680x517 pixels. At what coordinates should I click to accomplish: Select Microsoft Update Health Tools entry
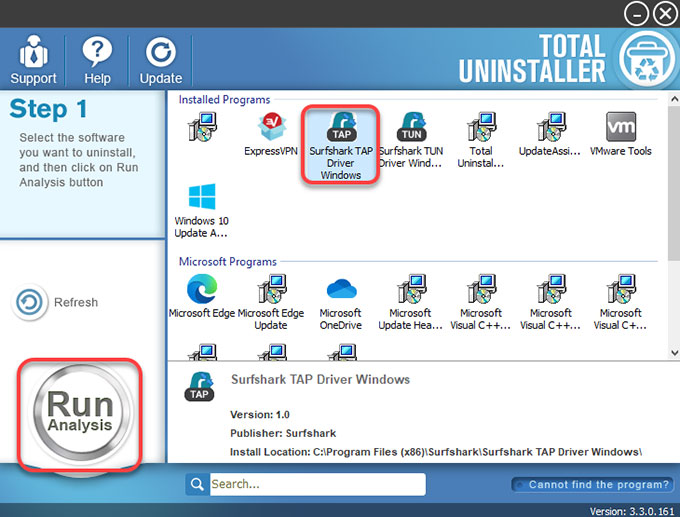410,302
